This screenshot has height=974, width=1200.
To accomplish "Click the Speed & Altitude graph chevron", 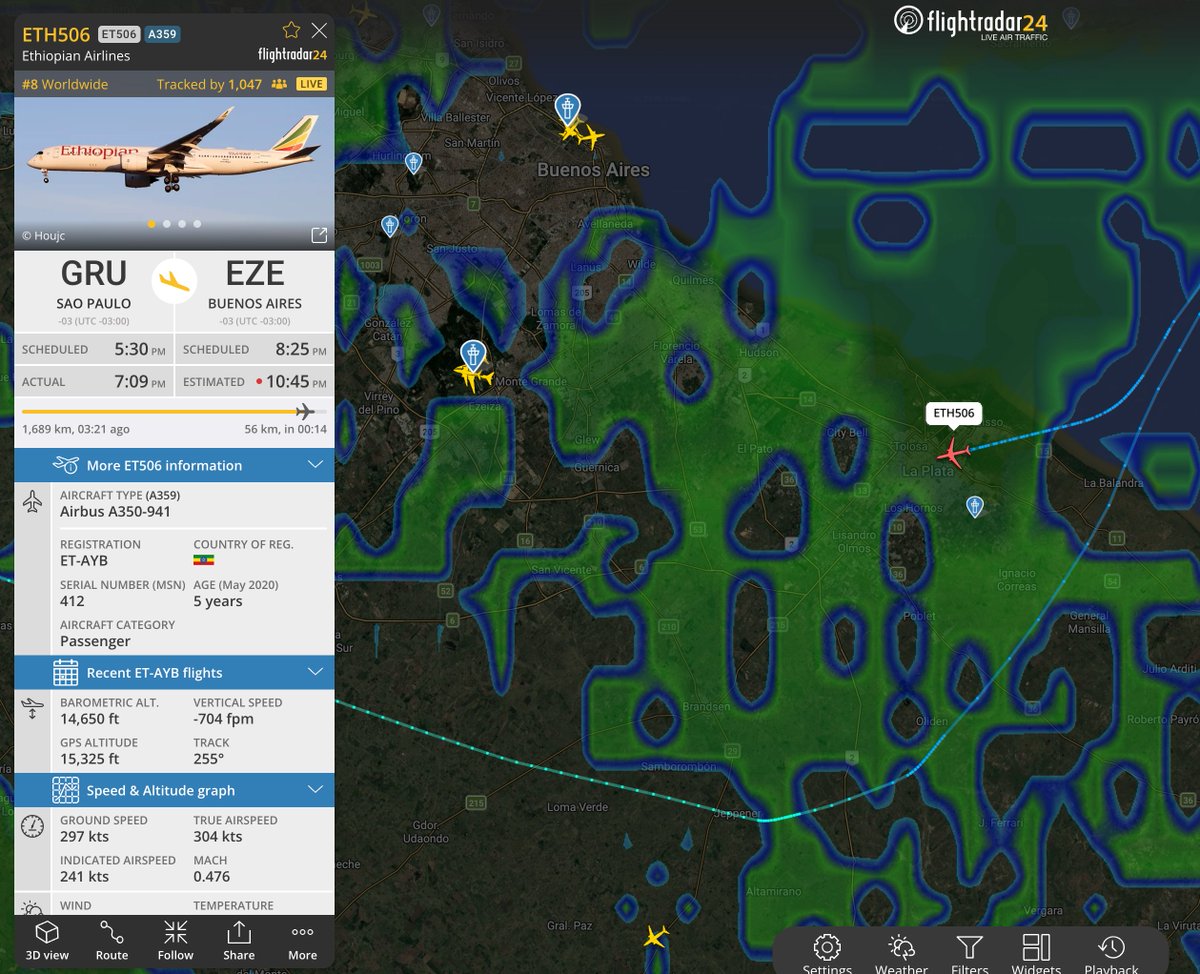I will (315, 790).
